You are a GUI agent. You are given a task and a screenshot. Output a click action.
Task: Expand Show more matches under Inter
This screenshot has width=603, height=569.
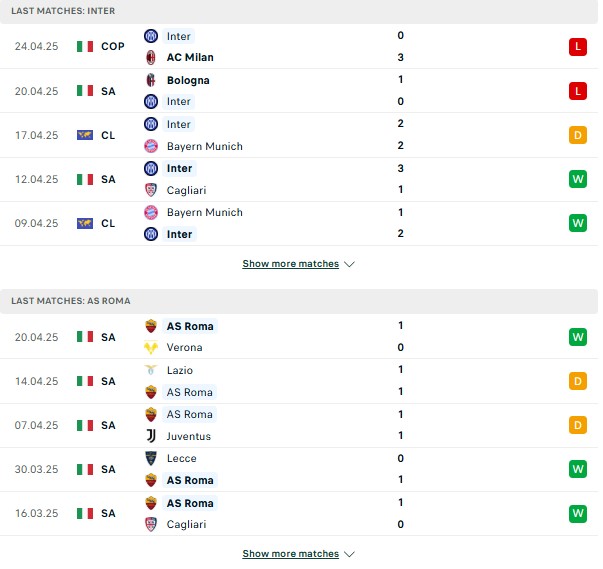tap(290, 264)
